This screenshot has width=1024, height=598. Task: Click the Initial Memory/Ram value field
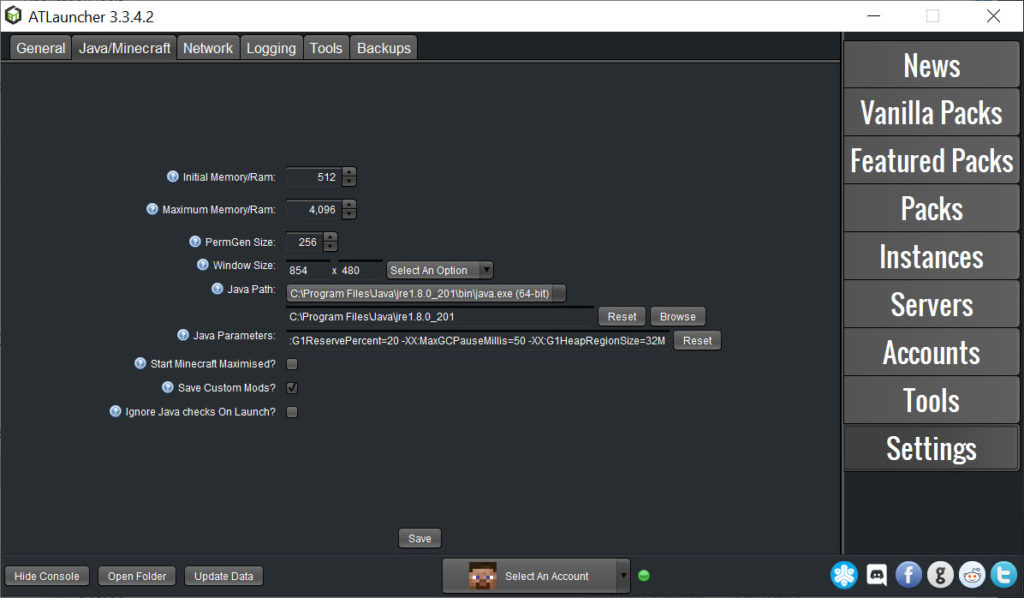(314, 177)
